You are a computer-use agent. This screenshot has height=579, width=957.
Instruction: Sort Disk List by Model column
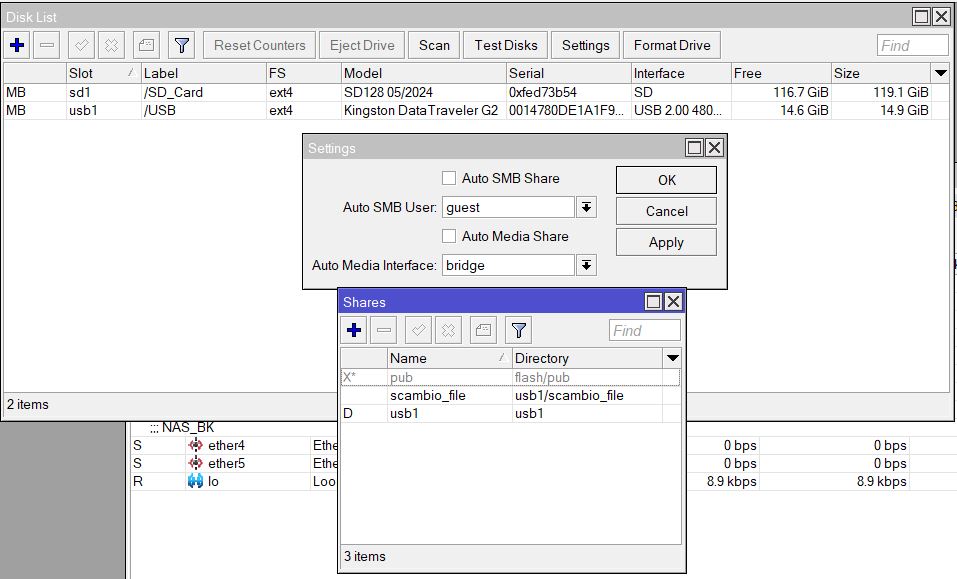point(424,73)
